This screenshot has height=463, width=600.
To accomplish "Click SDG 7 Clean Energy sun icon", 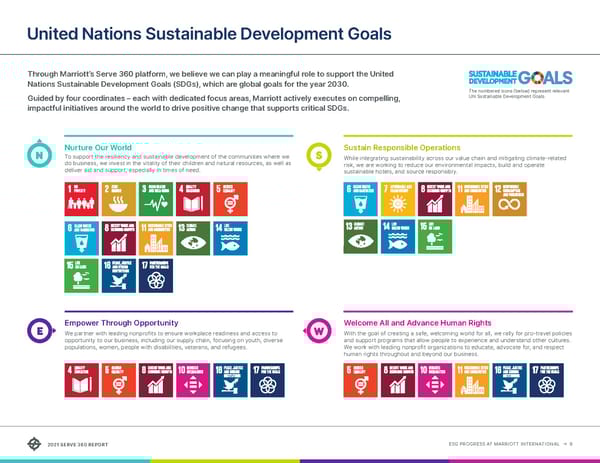I will (396, 199).
